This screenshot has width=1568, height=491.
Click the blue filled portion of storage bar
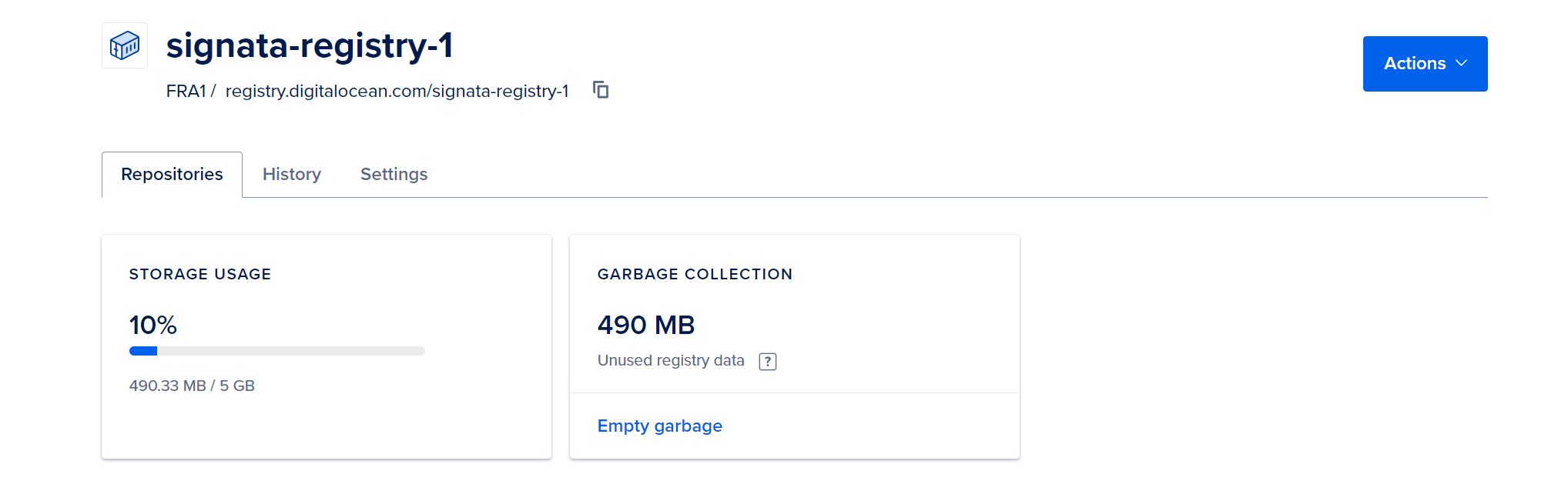click(x=143, y=351)
